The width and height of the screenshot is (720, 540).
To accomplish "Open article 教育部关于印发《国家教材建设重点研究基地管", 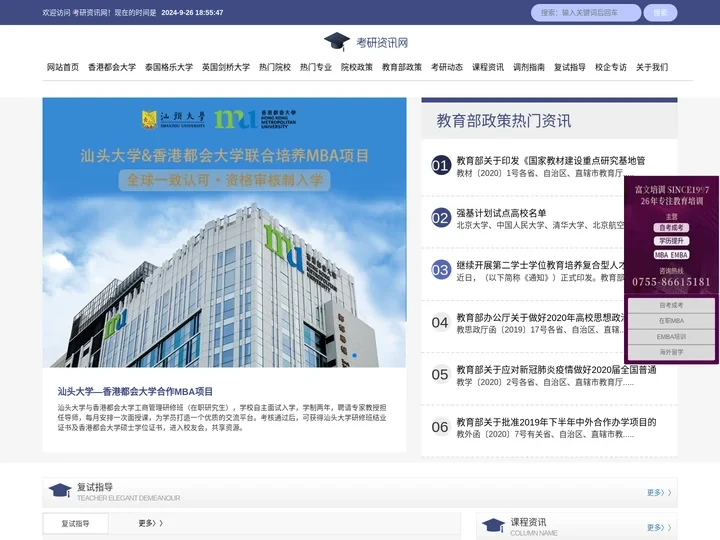I will coord(551,161).
